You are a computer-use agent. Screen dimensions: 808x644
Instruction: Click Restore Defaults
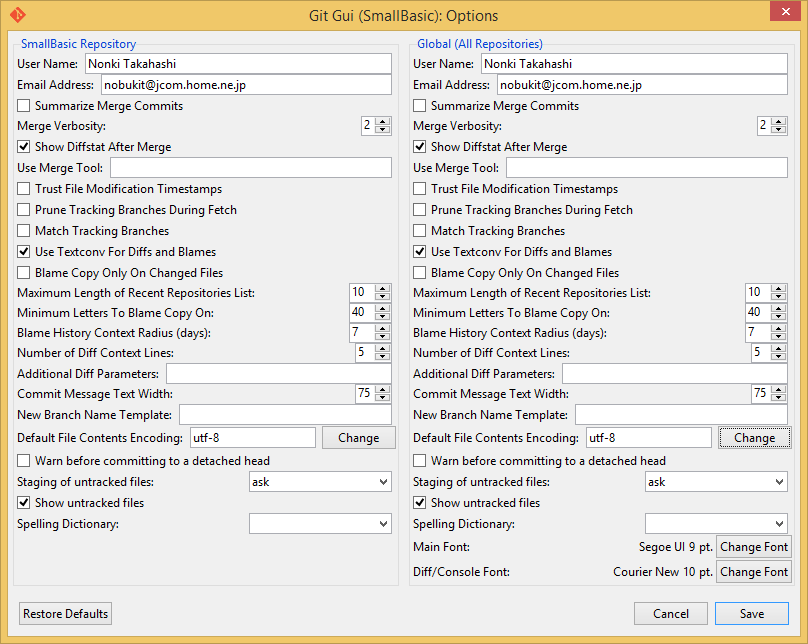[x=65, y=614]
